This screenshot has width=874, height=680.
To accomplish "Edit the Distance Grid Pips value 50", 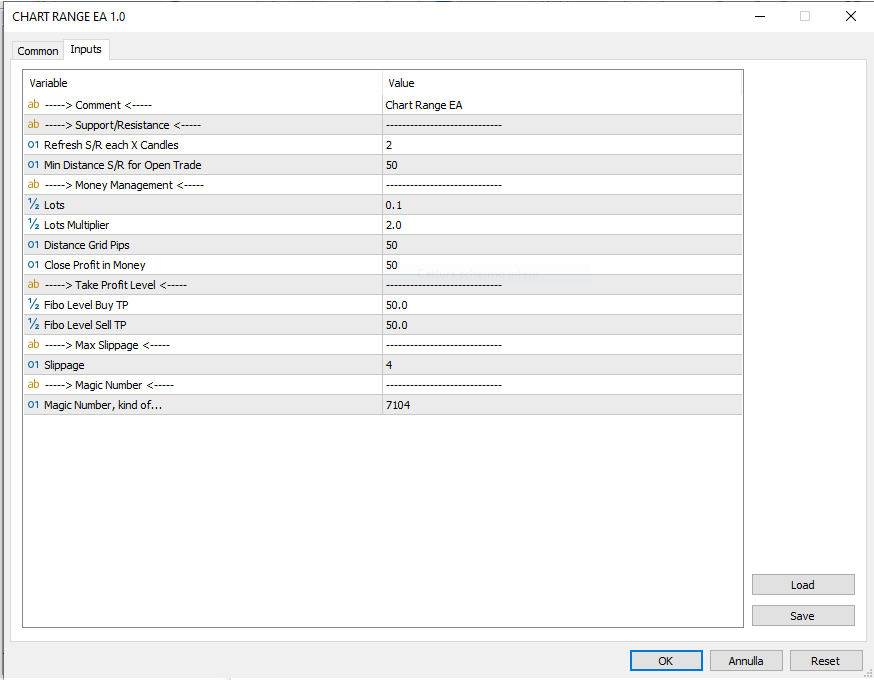I will pos(562,245).
